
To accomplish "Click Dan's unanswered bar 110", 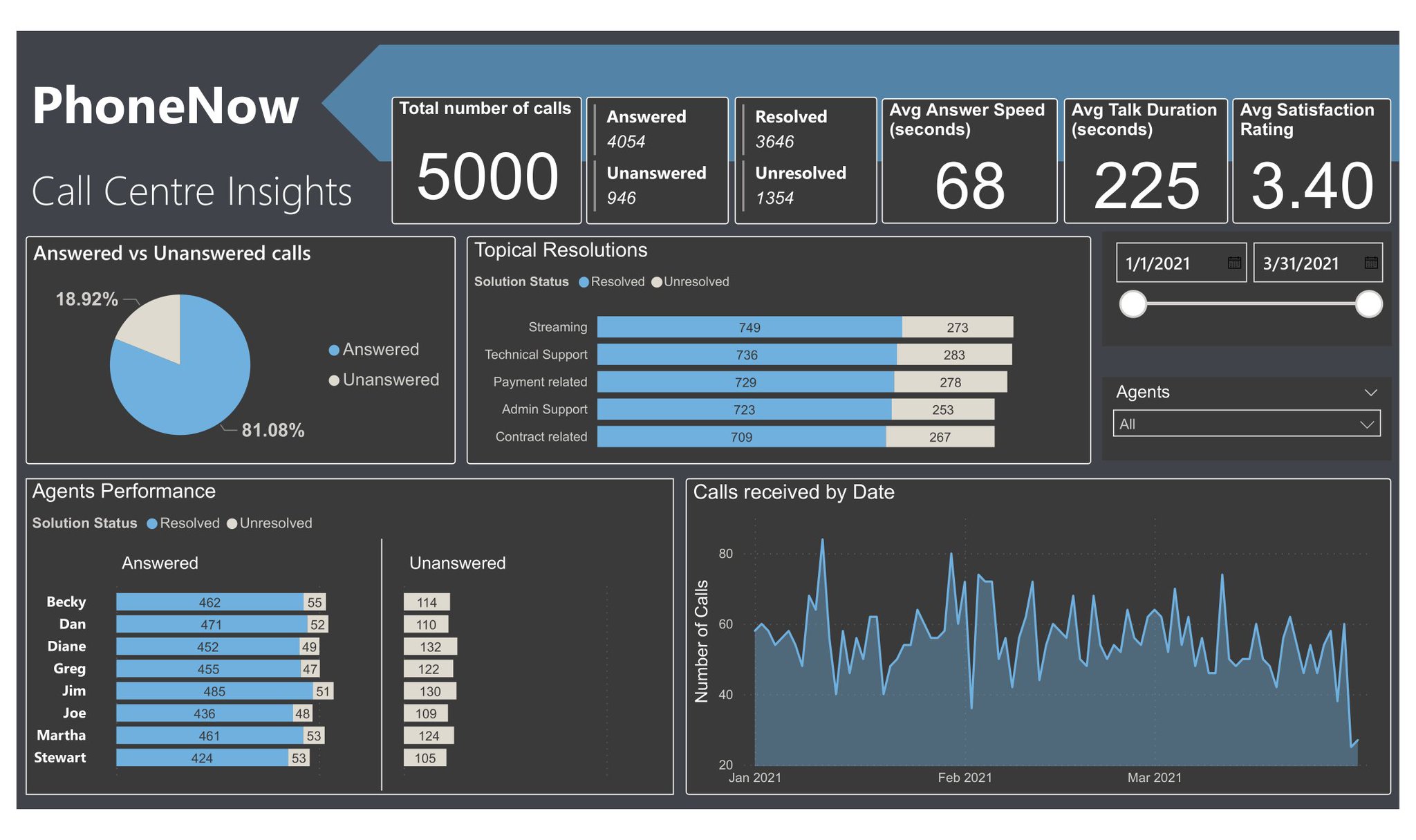I will pos(426,624).
